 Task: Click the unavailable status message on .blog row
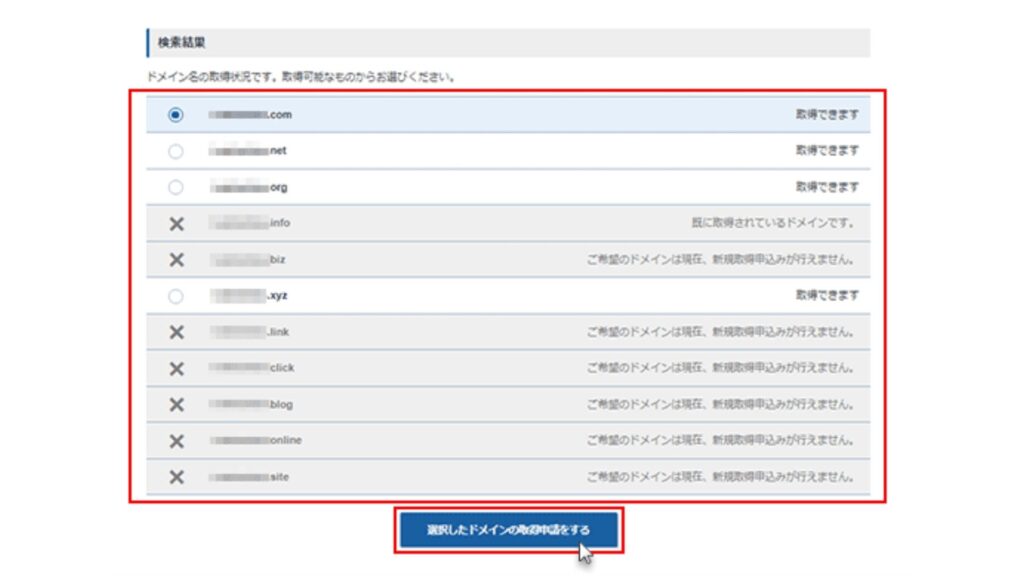tap(720, 405)
